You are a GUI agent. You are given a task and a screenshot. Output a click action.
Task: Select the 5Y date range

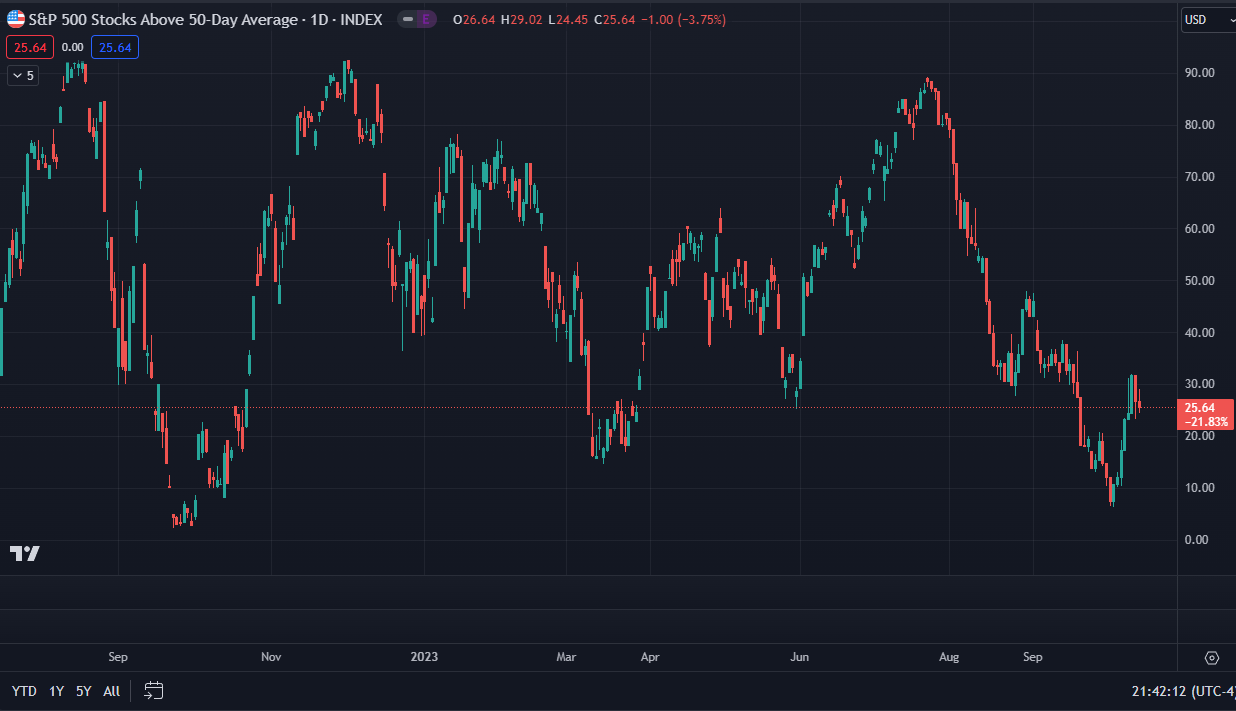pos(84,690)
